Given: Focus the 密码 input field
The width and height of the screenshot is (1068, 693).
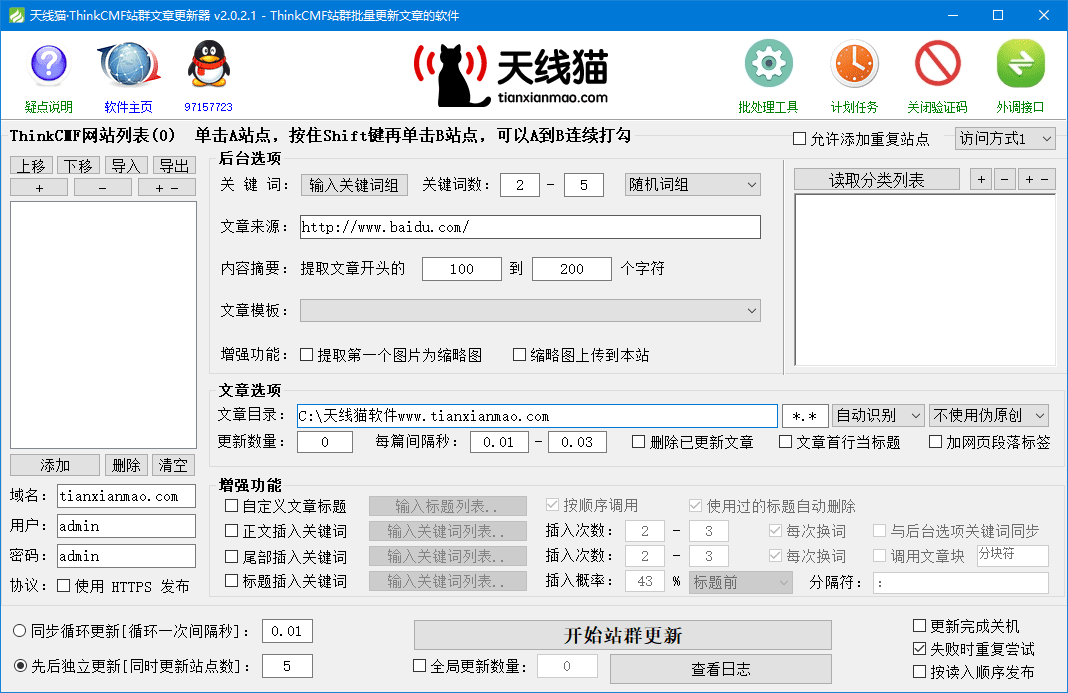Looking at the screenshot, I should [x=126, y=556].
